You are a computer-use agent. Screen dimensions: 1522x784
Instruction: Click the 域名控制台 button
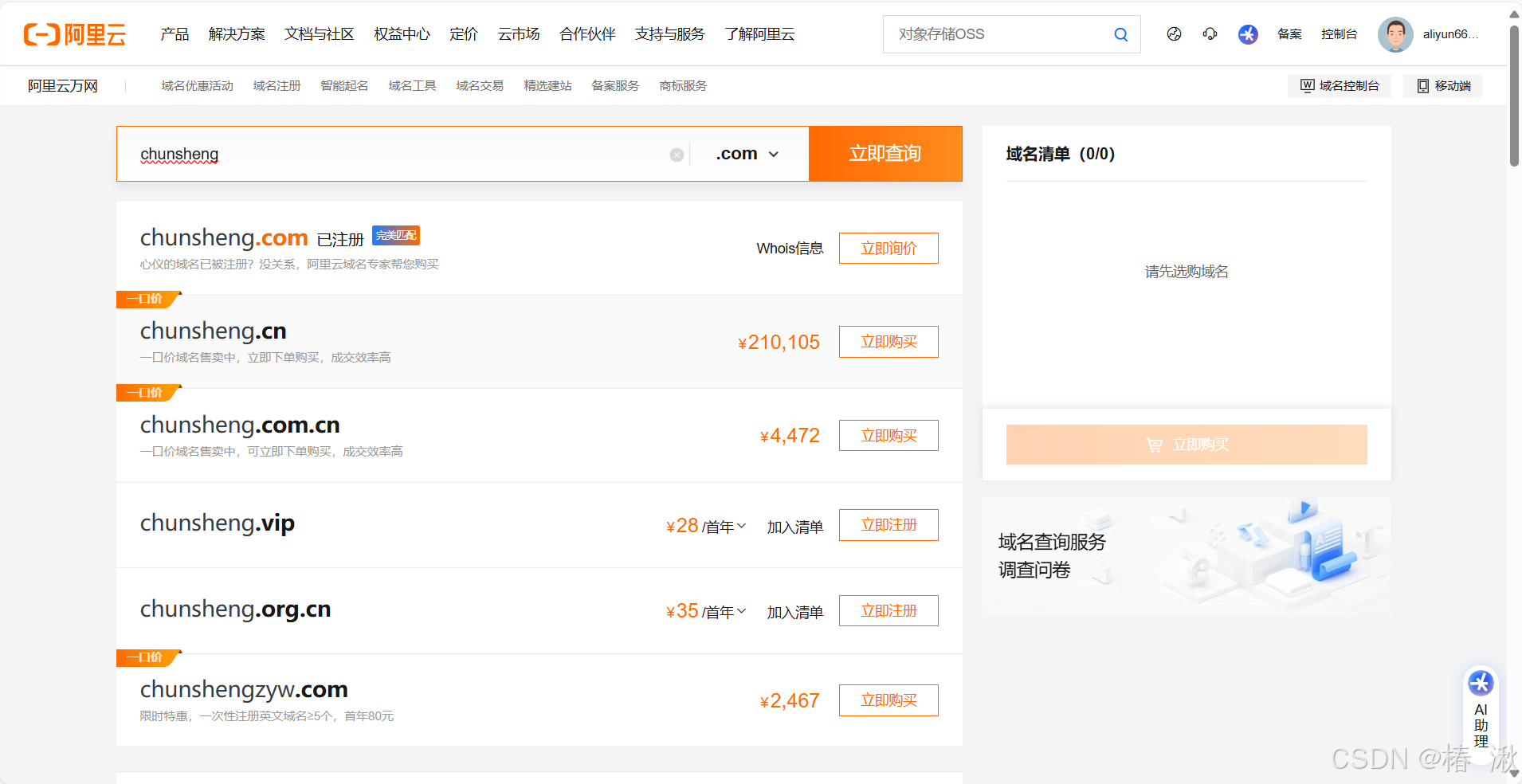(x=1340, y=86)
